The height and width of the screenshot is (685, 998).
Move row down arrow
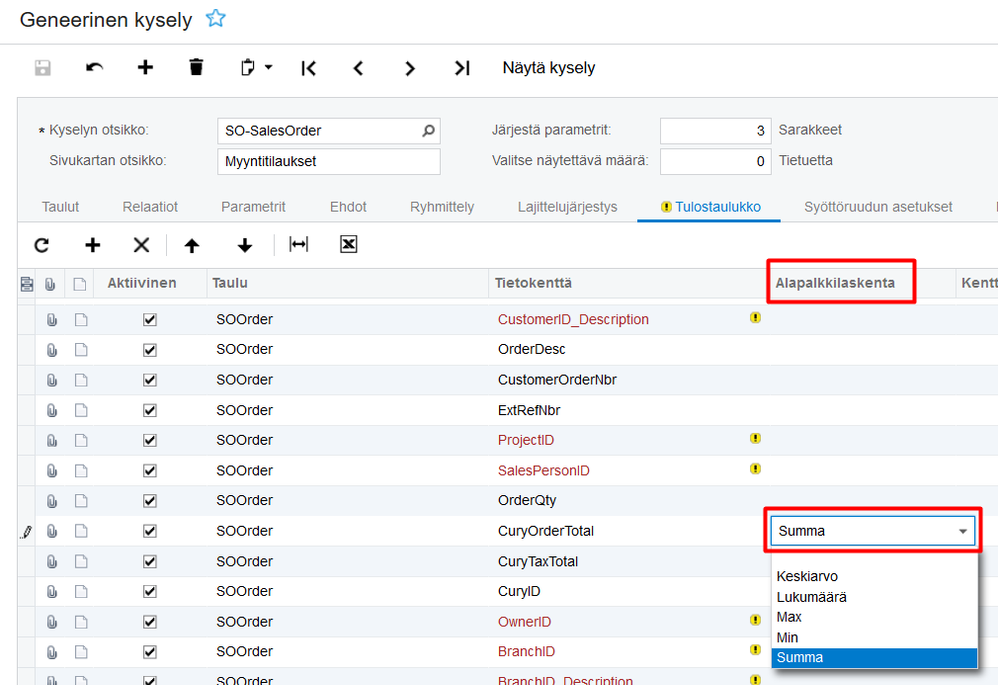point(245,245)
